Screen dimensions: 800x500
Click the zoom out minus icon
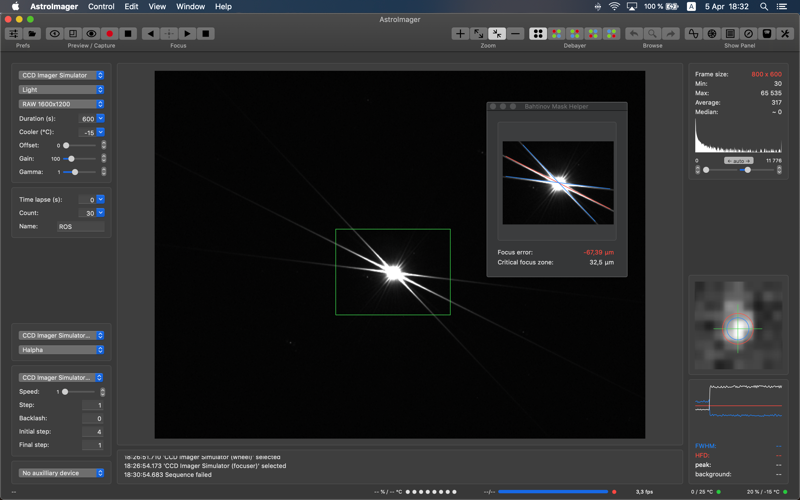pos(515,34)
